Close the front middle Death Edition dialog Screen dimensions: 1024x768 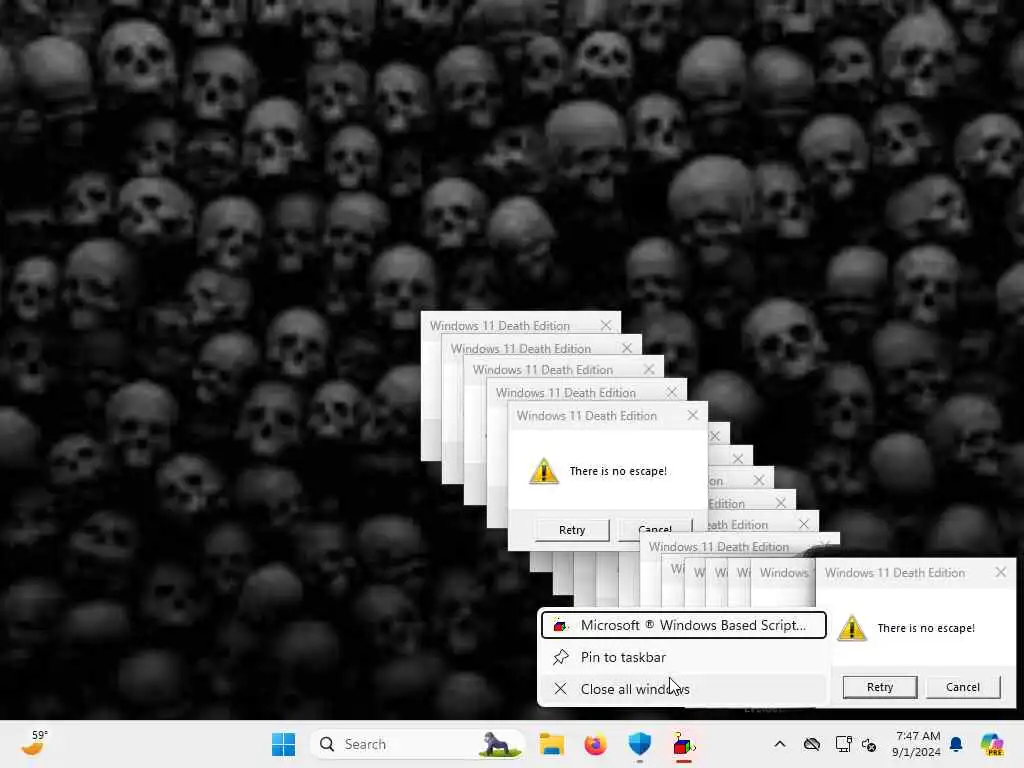click(x=693, y=415)
